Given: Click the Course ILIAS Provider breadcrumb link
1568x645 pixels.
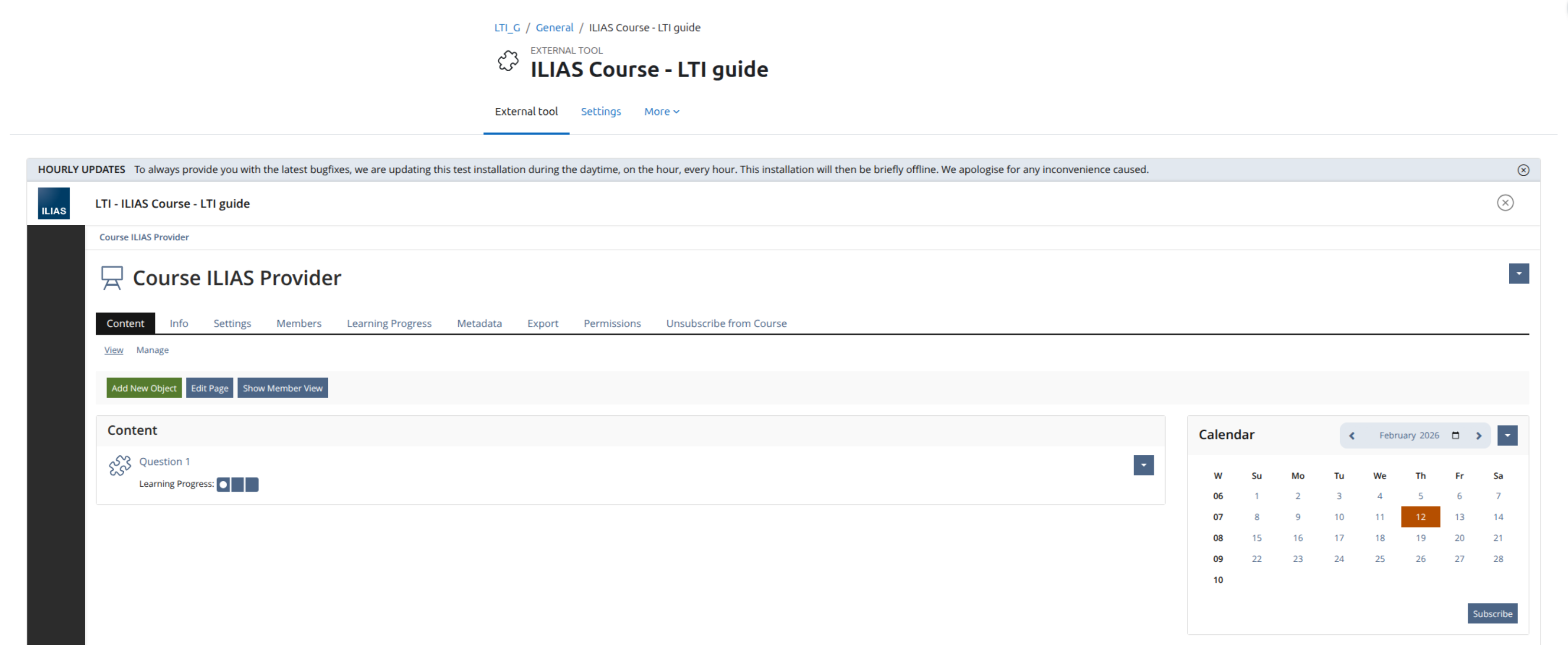Looking at the screenshot, I should coord(144,237).
